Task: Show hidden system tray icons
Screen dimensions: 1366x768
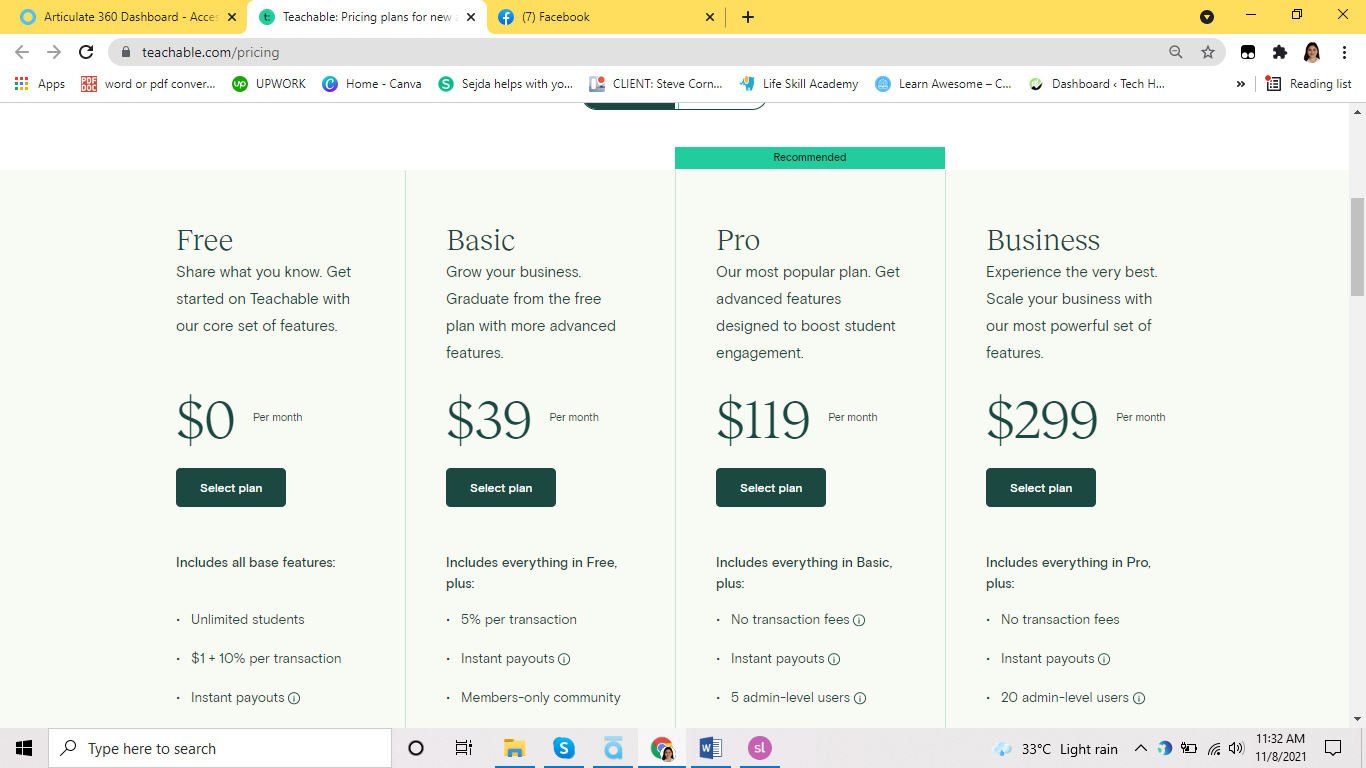Action: pyautogui.click(x=1140, y=748)
